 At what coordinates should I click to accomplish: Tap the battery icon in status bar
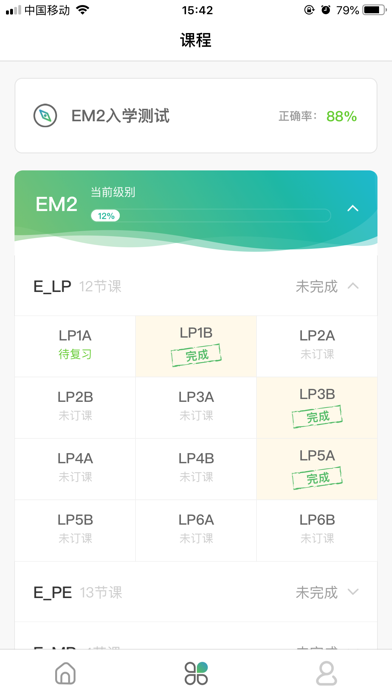374,10
